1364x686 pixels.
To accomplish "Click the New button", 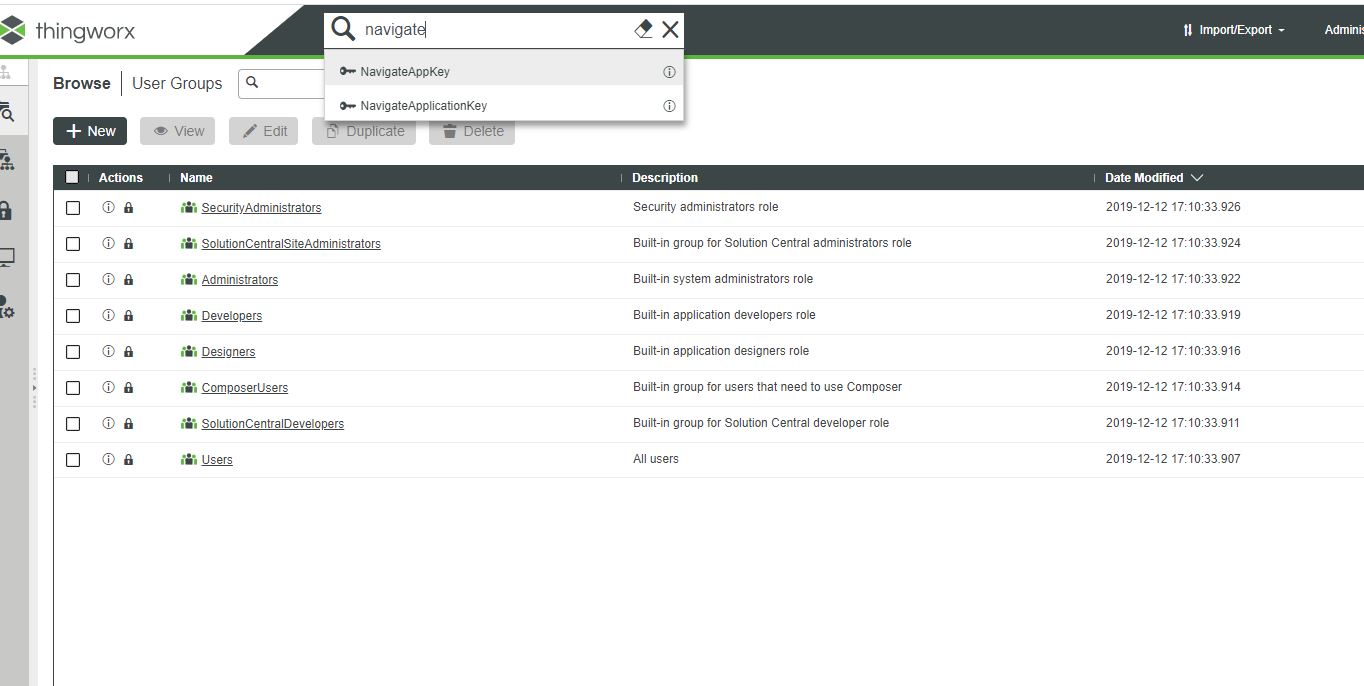I will (x=90, y=131).
